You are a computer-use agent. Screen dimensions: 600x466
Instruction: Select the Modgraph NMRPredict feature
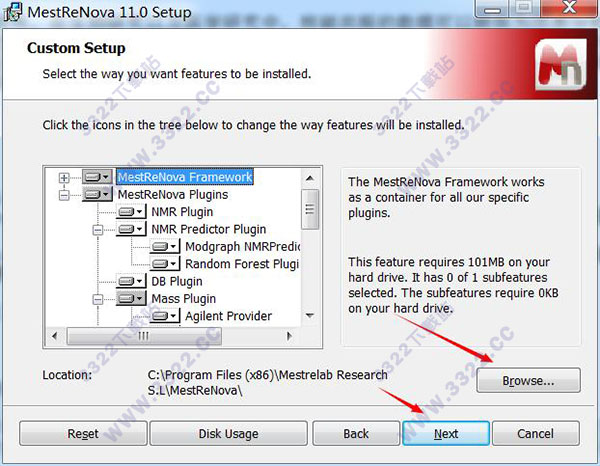click(x=243, y=247)
